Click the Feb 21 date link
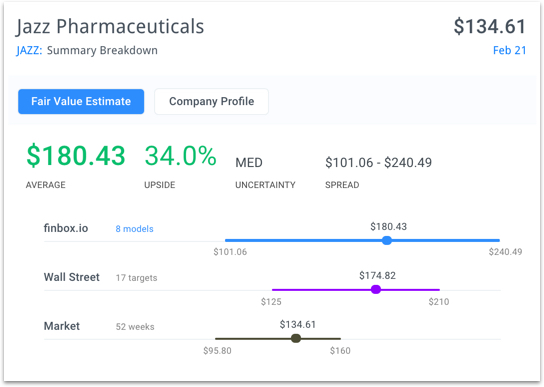Viewport: 544px width, 387px height. click(509, 50)
